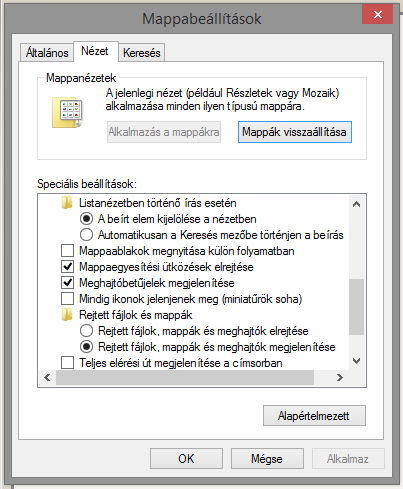
Task: Click the settings list scroll up arrow
Action: [x=356, y=204]
